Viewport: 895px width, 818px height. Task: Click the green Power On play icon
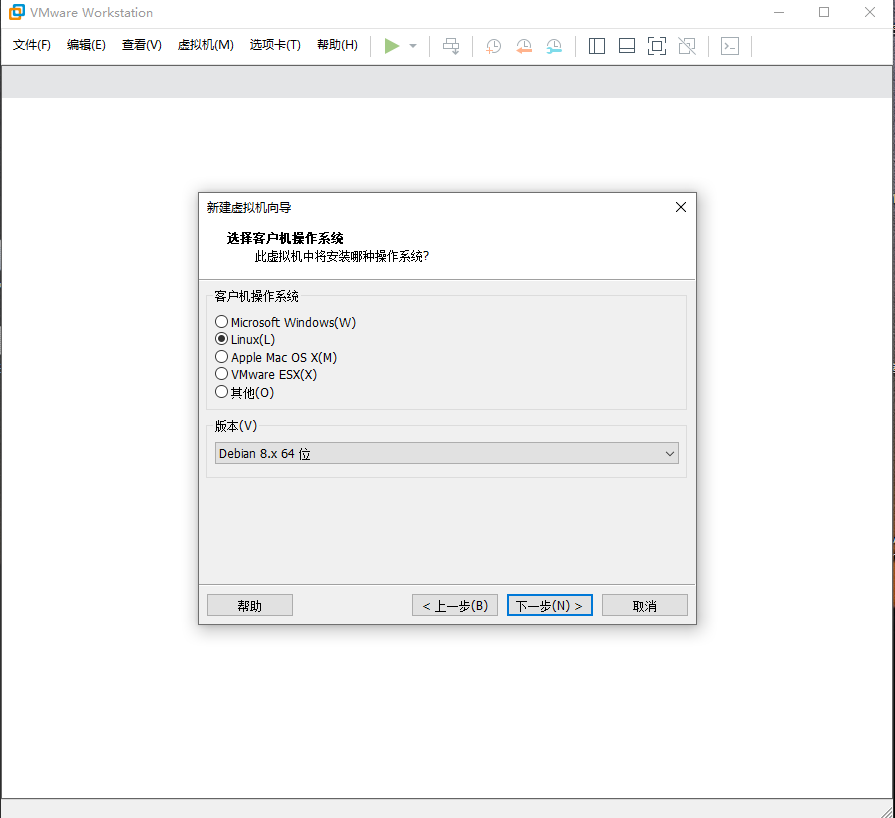coord(392,46)
